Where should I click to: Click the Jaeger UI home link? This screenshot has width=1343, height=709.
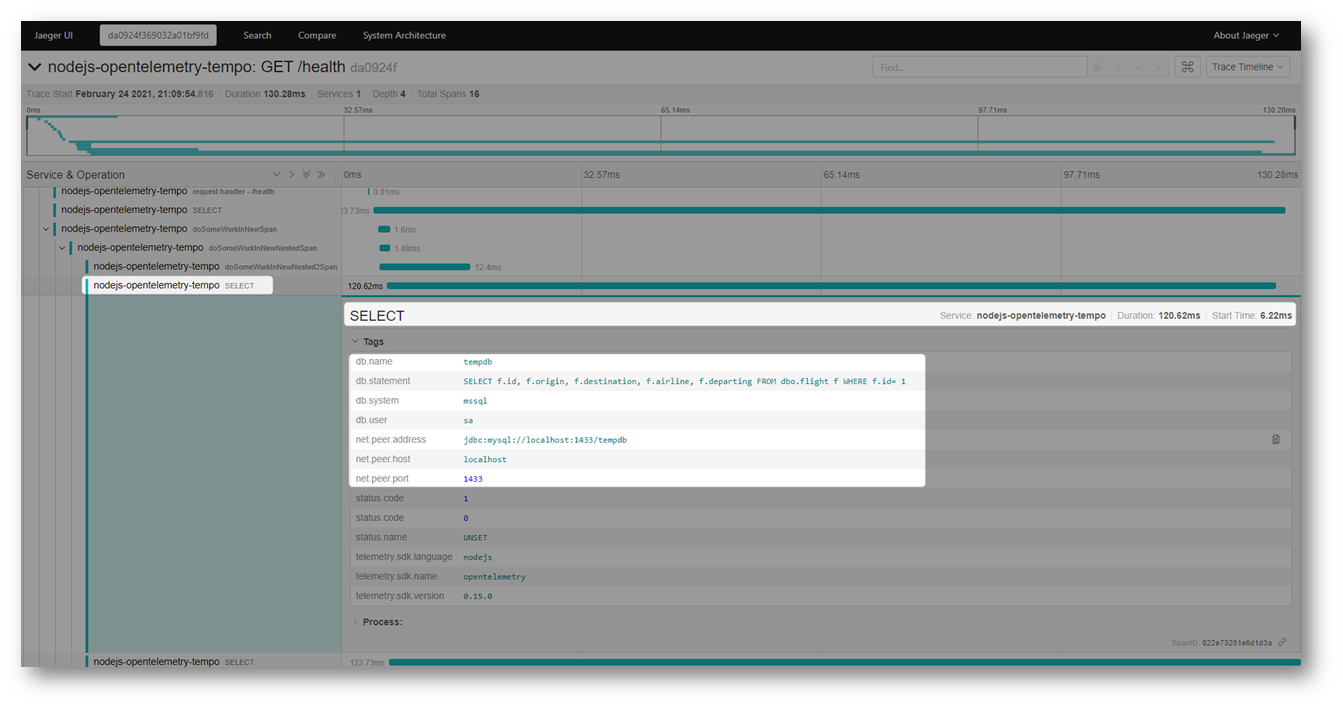[x=54, y=35]
